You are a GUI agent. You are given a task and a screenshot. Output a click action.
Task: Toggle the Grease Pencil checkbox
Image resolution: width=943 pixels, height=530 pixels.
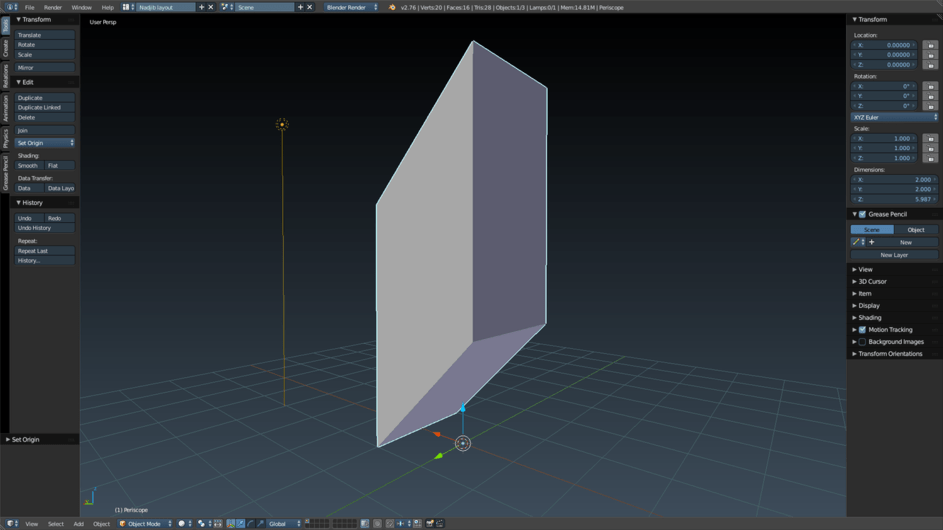tap(862, 214)
